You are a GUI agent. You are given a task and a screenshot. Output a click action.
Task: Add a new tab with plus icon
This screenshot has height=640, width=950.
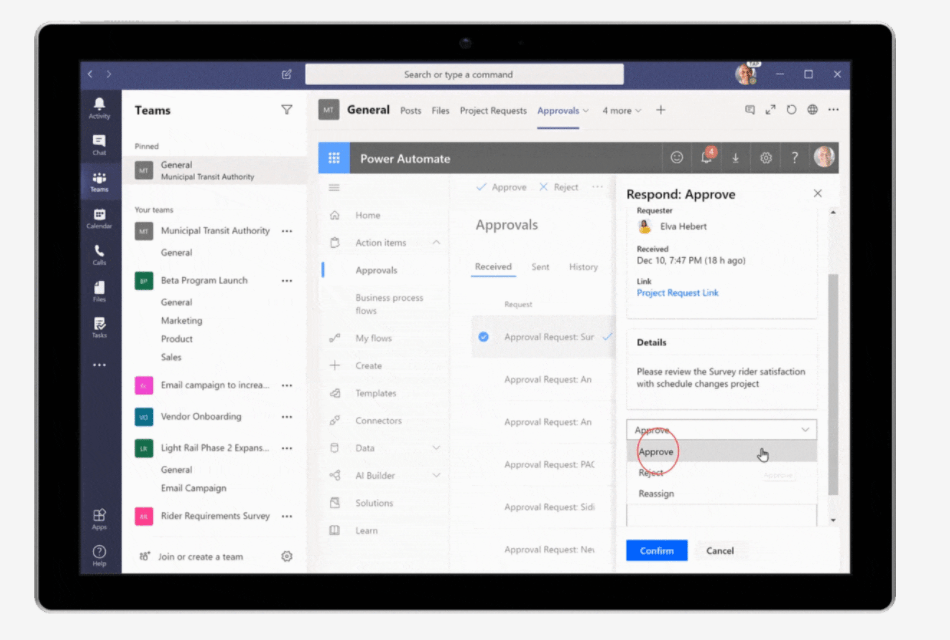pos(660,110)
